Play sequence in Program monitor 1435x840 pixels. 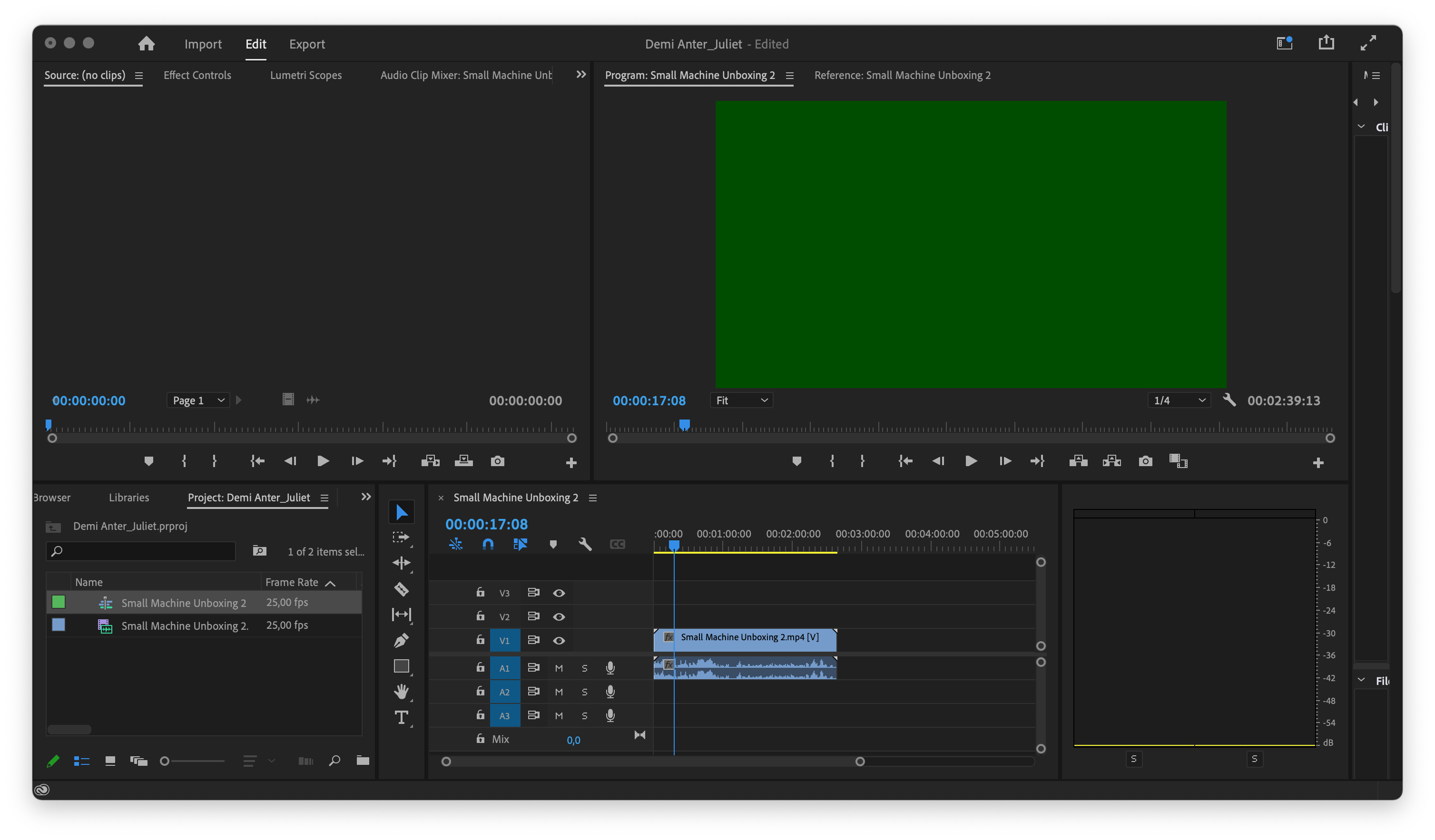pyautogui.click(x=971, y=461)
